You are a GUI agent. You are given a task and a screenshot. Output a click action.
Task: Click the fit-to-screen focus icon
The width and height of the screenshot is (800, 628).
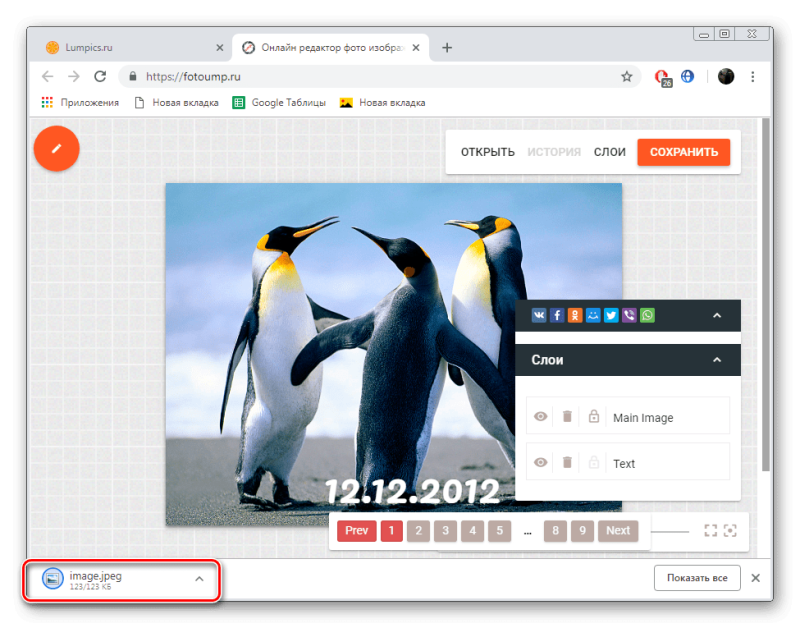pos(731,531)
